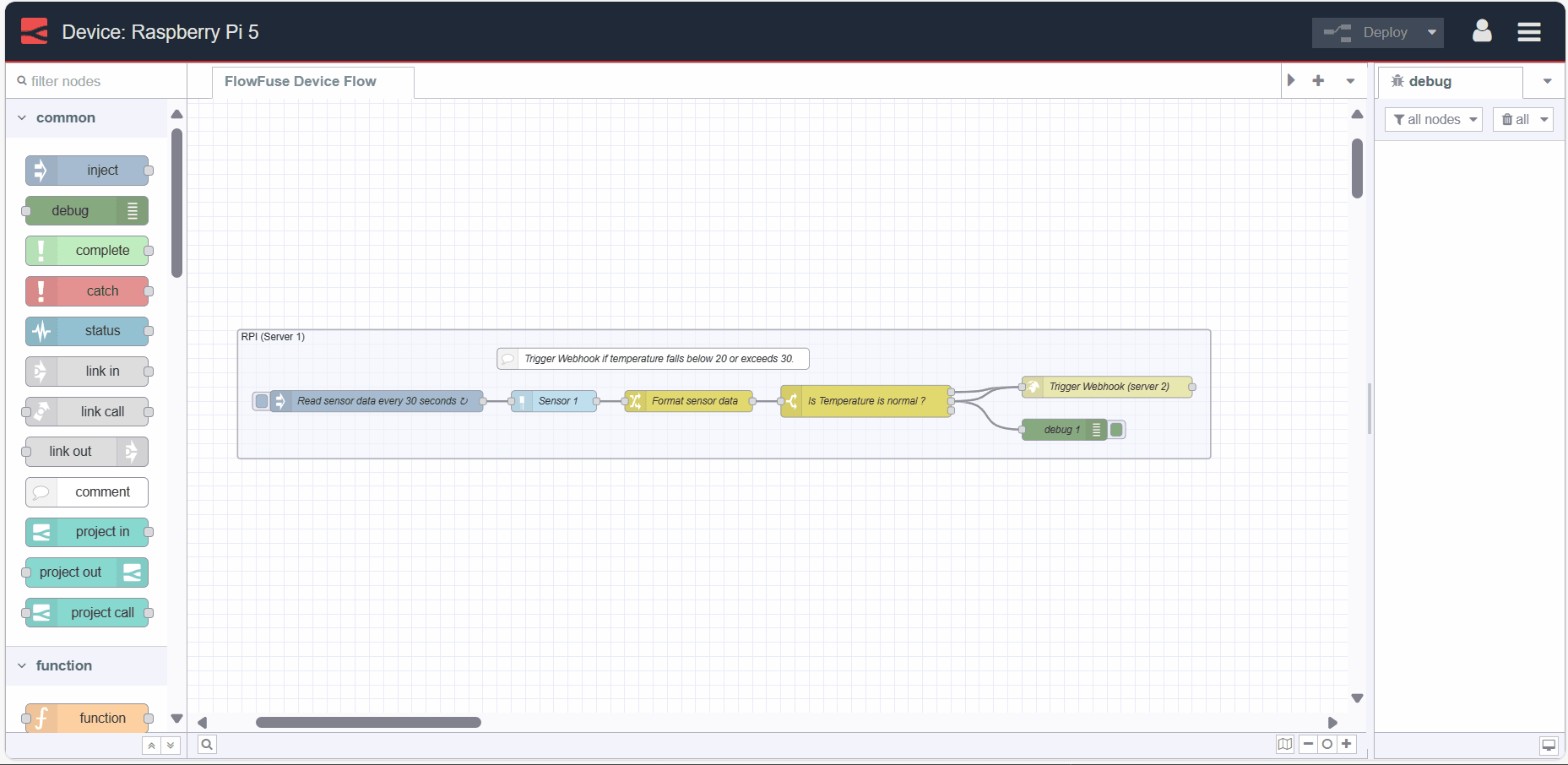Open the main hamburger menu
1568x765 pixels.
pyautogui.click(x=1528, y=31)
